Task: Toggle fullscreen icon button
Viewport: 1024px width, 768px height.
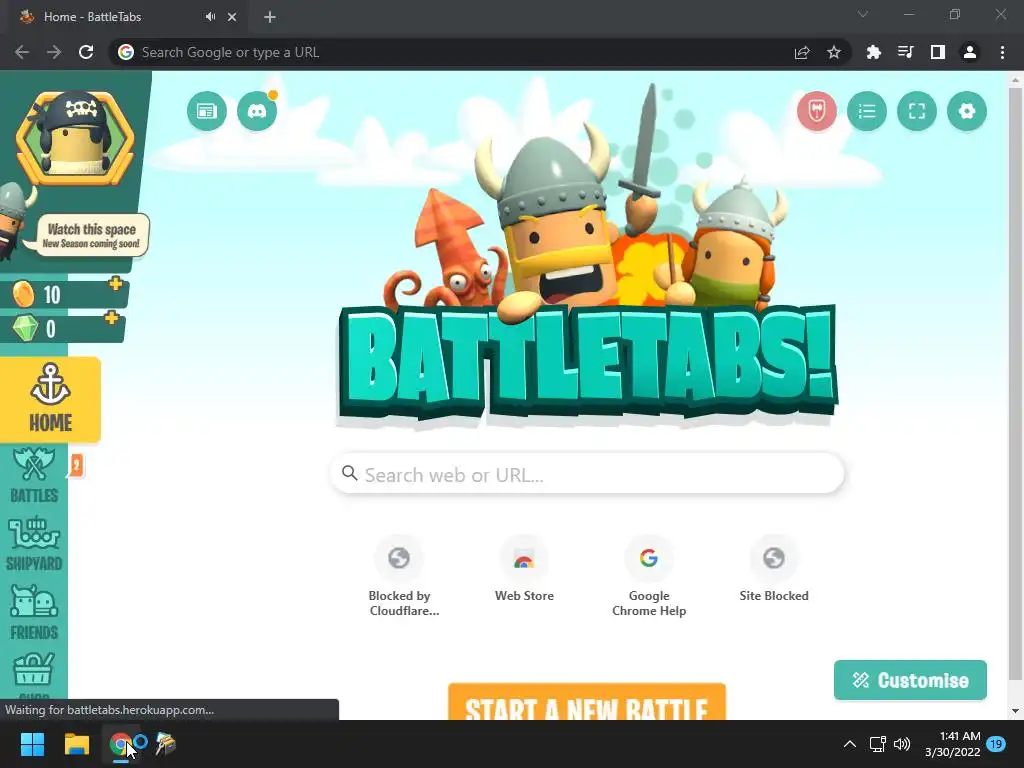Action: [917, 111]
